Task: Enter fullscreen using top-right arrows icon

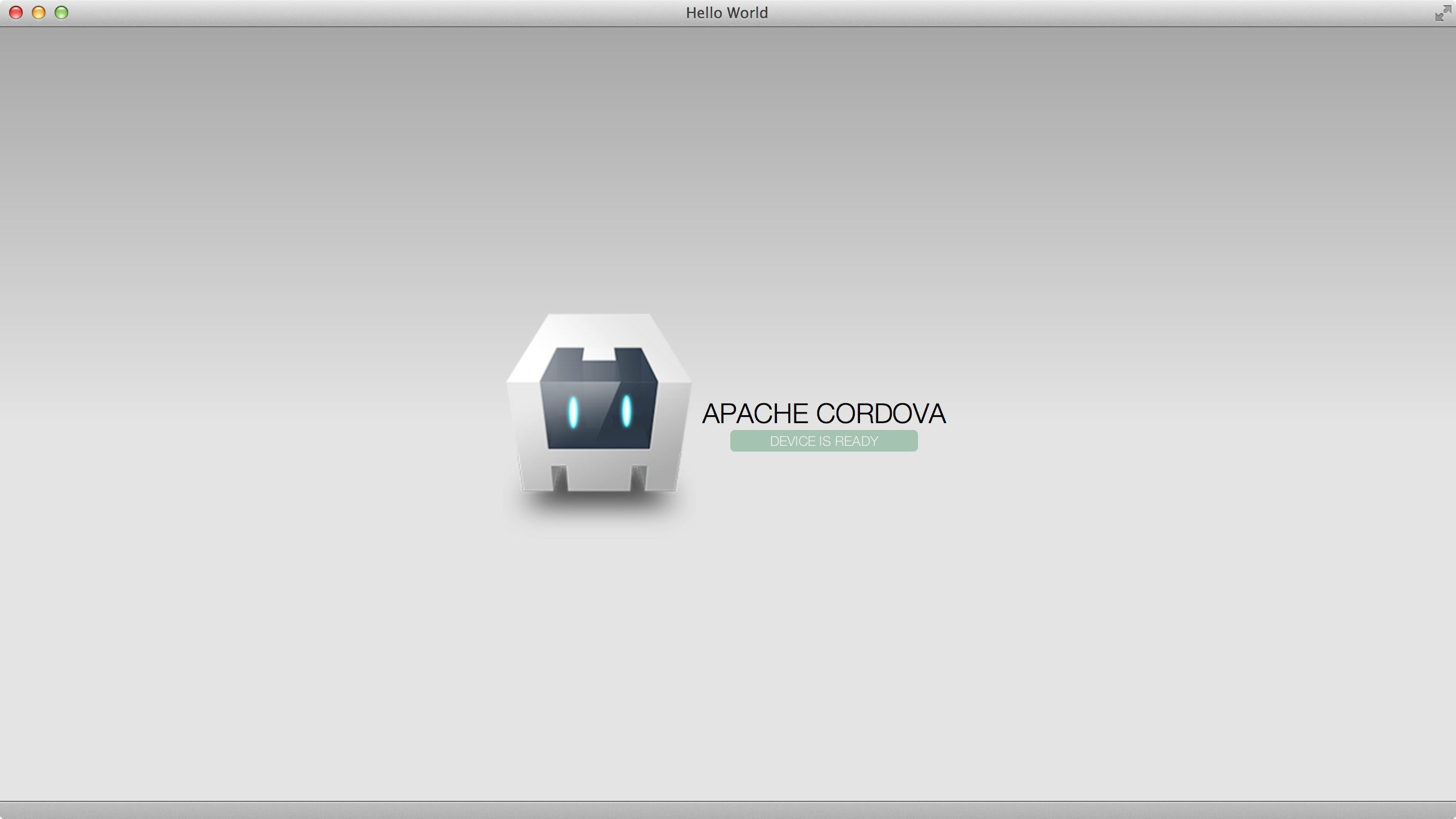Action: (x=1442, y=13)
